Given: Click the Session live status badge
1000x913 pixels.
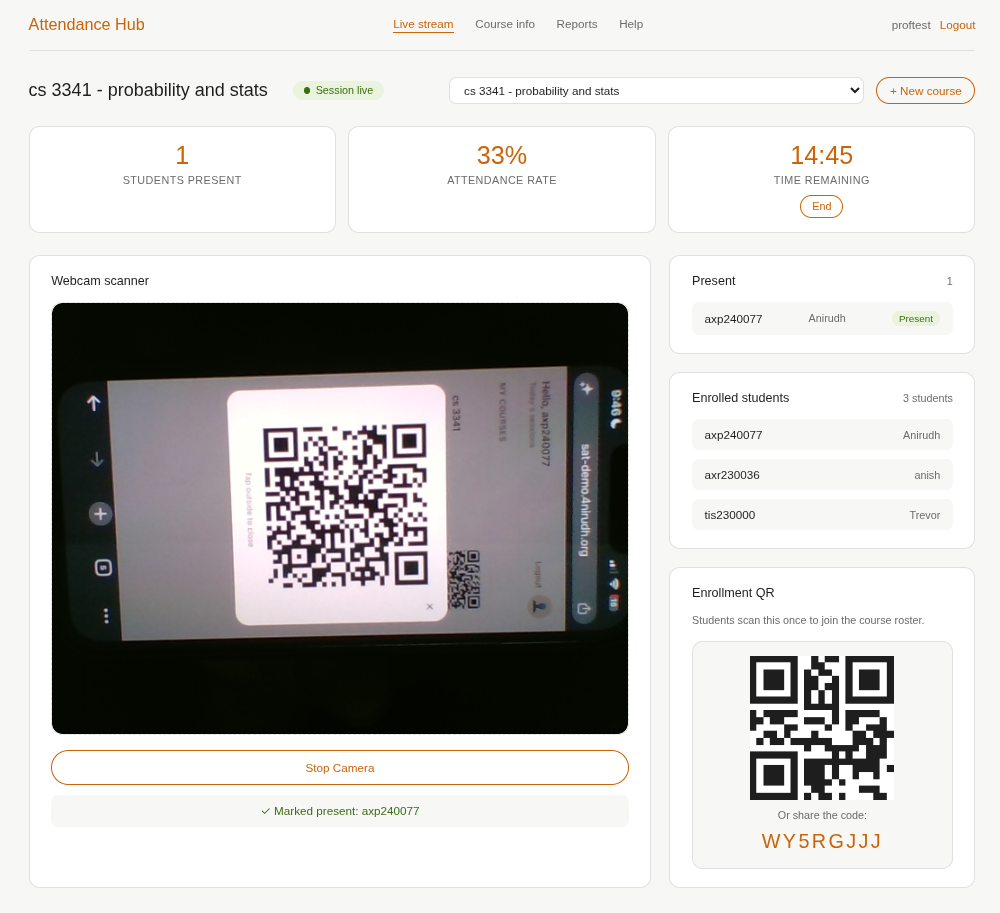Looking at the screenshot, I should (338, 91).
